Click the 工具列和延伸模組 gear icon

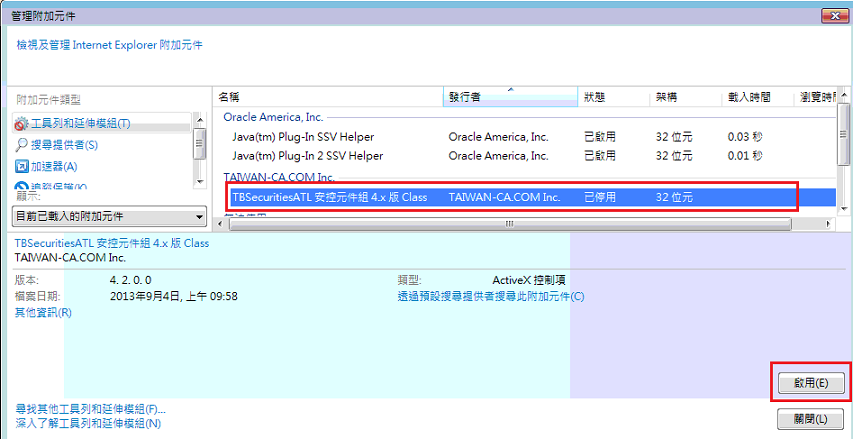22,124
